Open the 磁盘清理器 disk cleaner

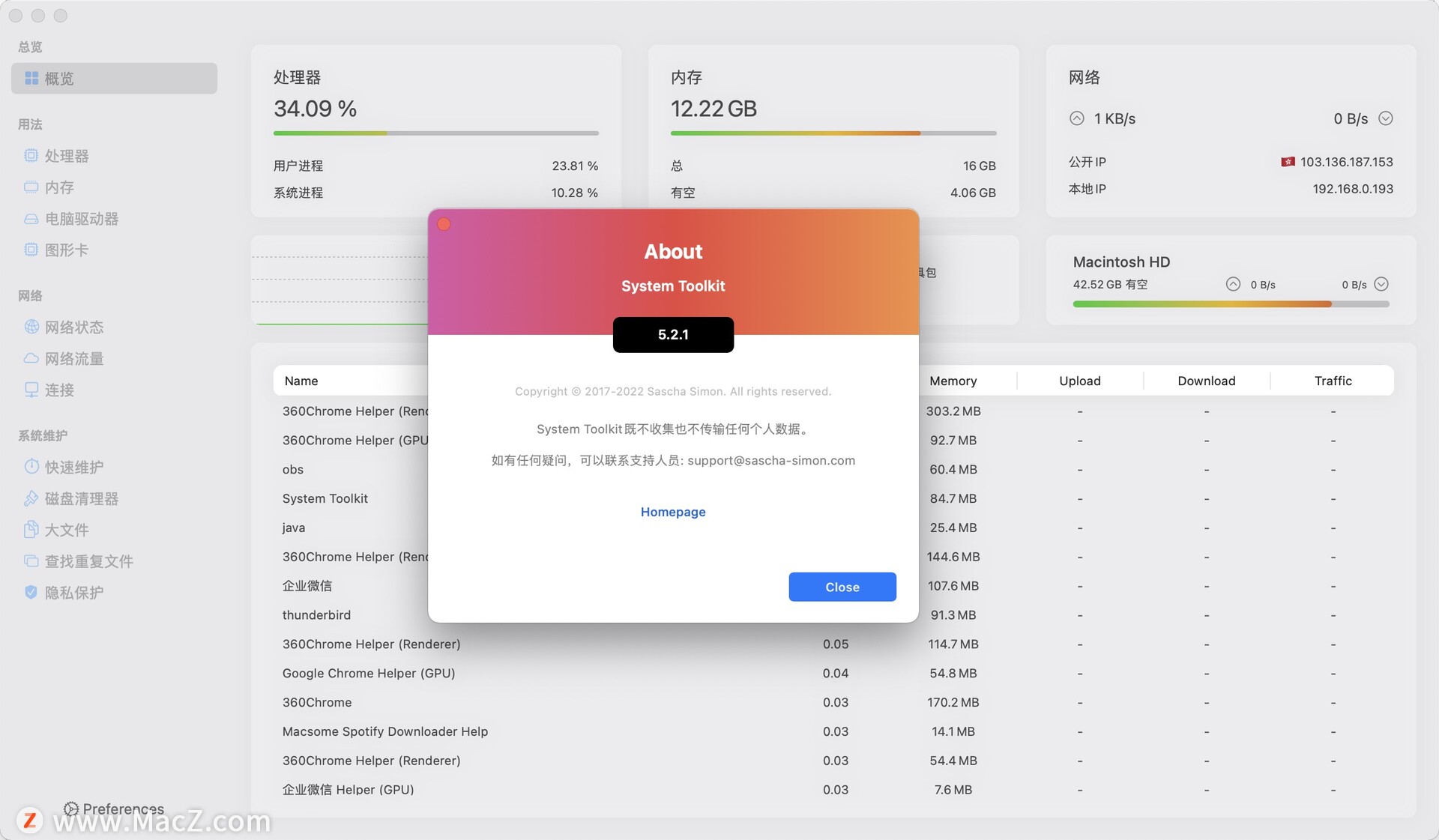coord(114,498)
